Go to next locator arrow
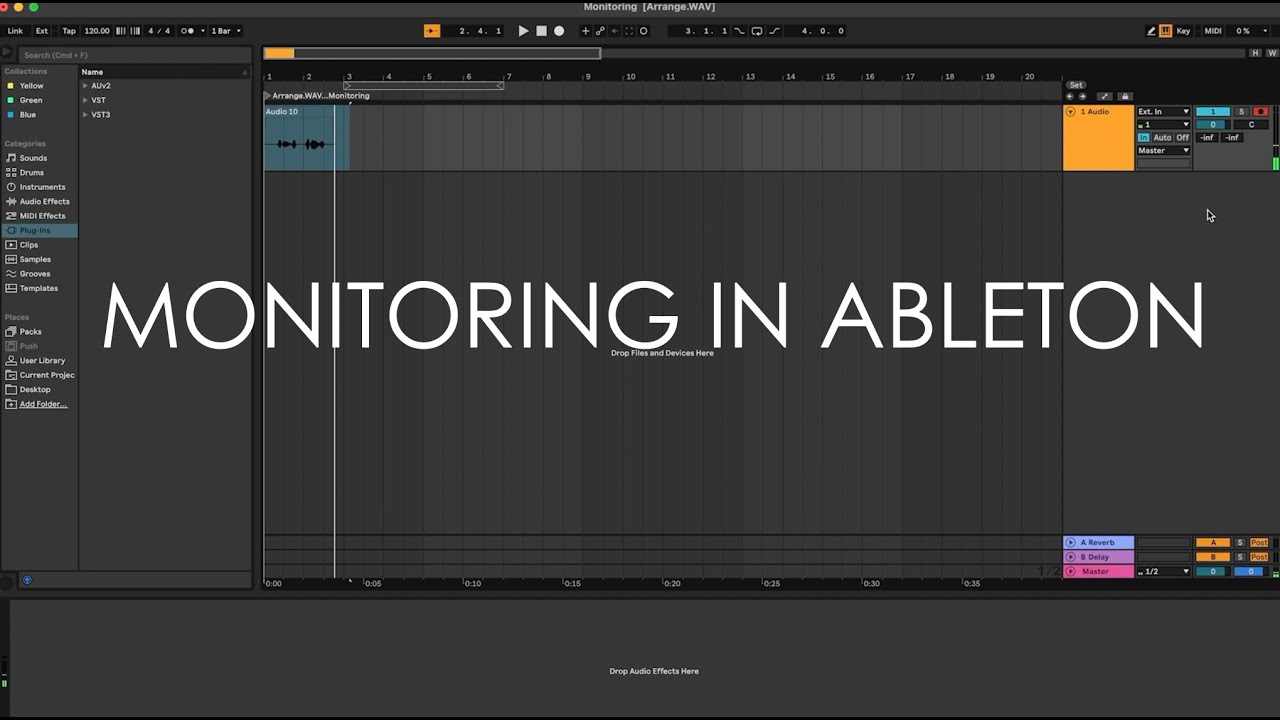 coord(1082,97)
